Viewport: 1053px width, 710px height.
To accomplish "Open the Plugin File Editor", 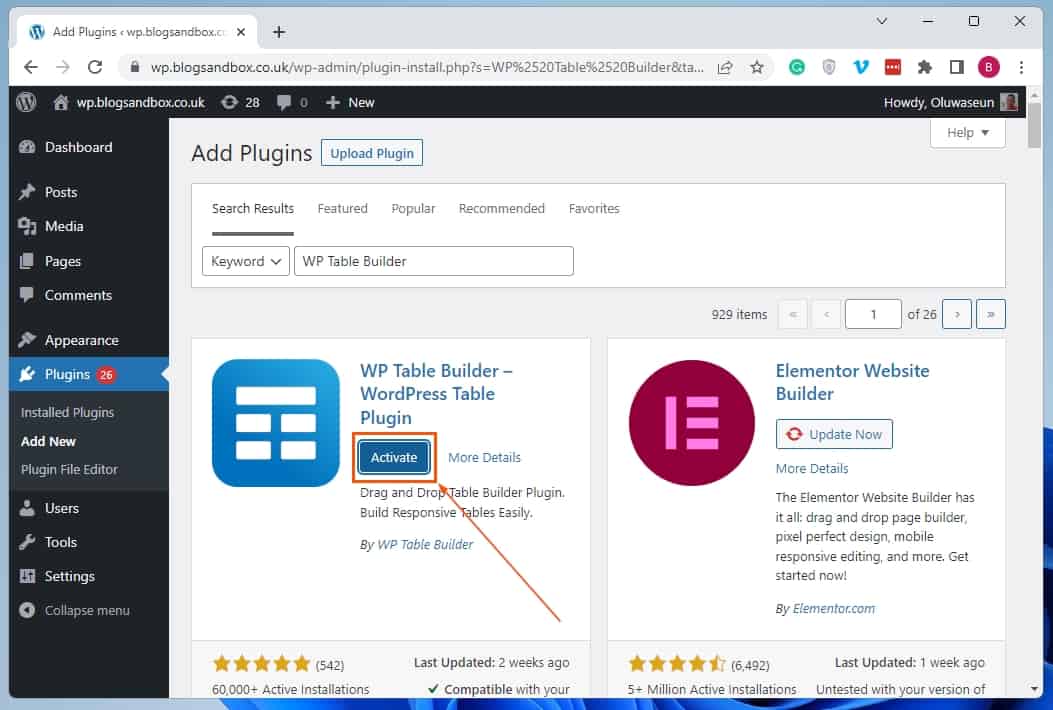I will [x=69, y=470].
